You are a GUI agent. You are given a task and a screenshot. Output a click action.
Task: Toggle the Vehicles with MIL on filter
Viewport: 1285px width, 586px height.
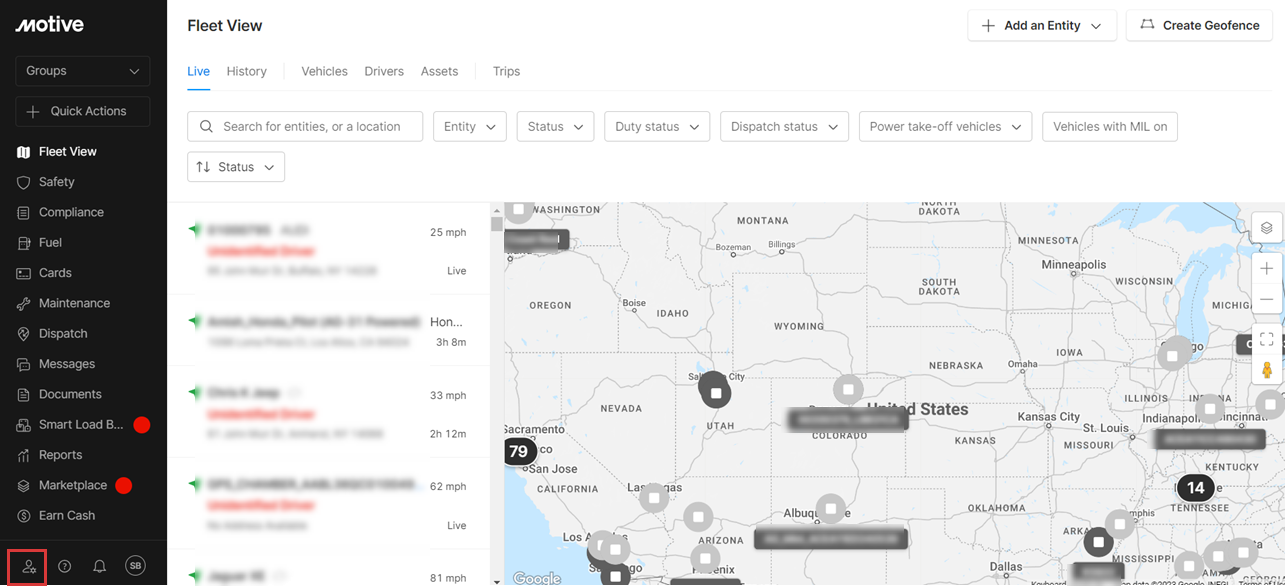[x=1110, y=127]
